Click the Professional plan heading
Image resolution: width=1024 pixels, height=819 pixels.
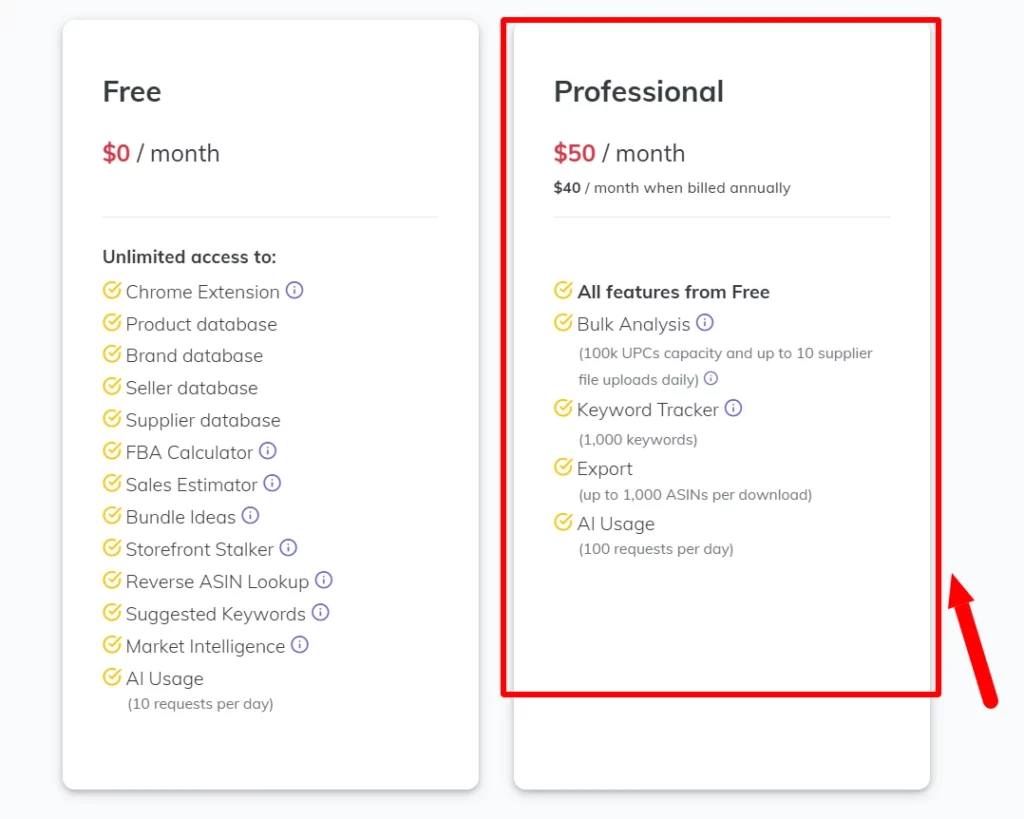pos(638,91)
